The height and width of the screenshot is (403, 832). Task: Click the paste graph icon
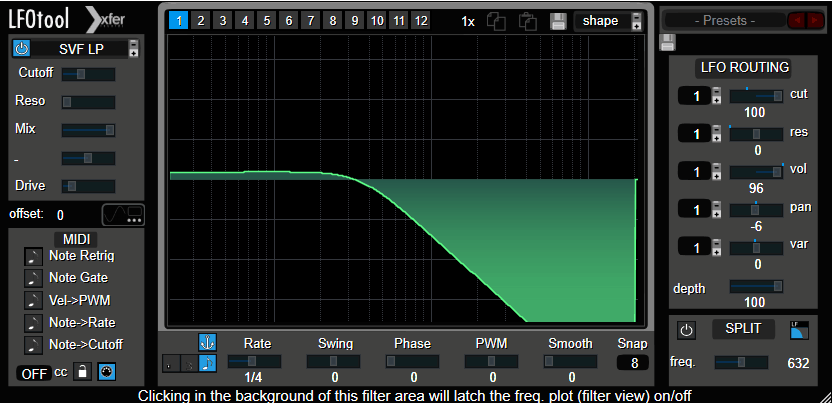pos(527,22)
